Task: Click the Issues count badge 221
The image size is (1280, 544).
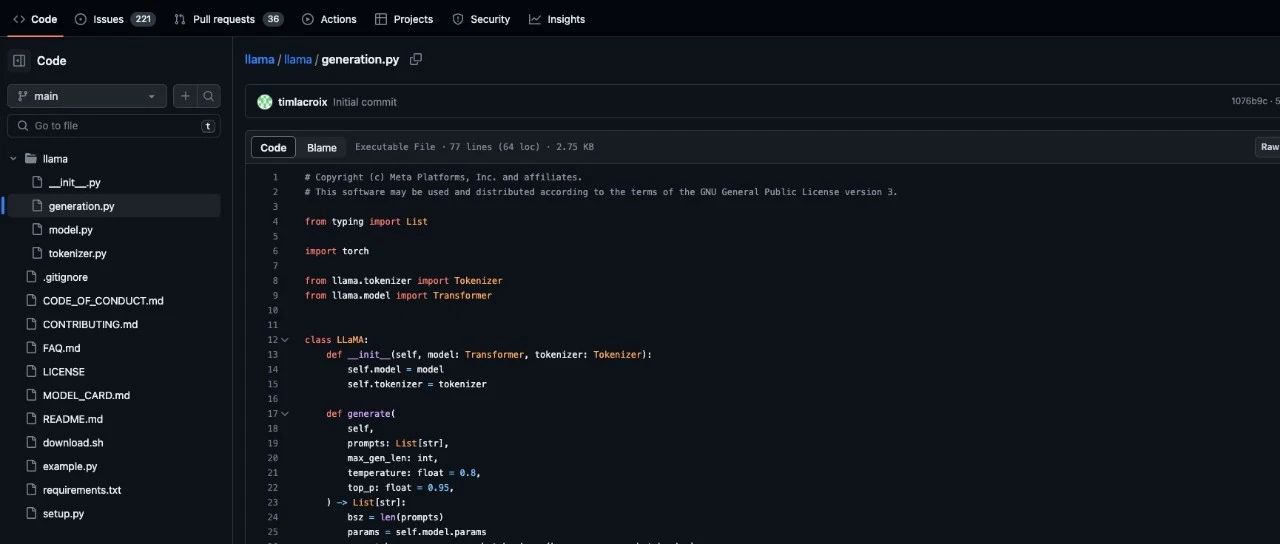Action: coord(143,19)
